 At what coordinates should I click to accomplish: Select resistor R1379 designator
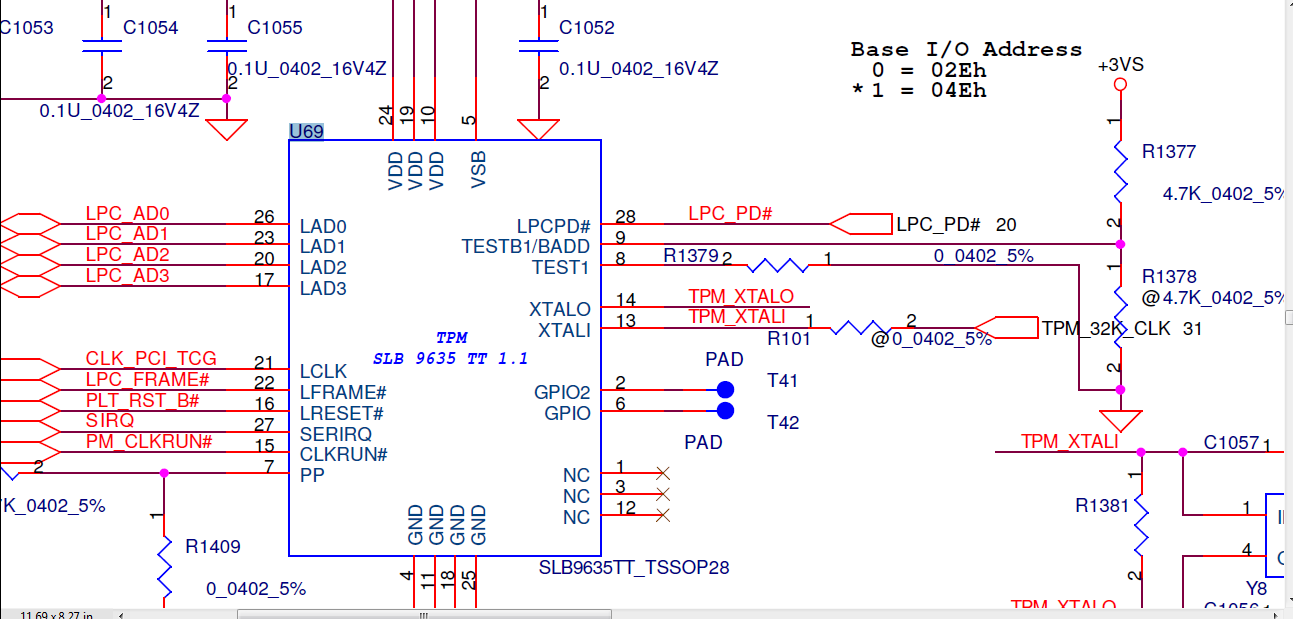(691, 256)
